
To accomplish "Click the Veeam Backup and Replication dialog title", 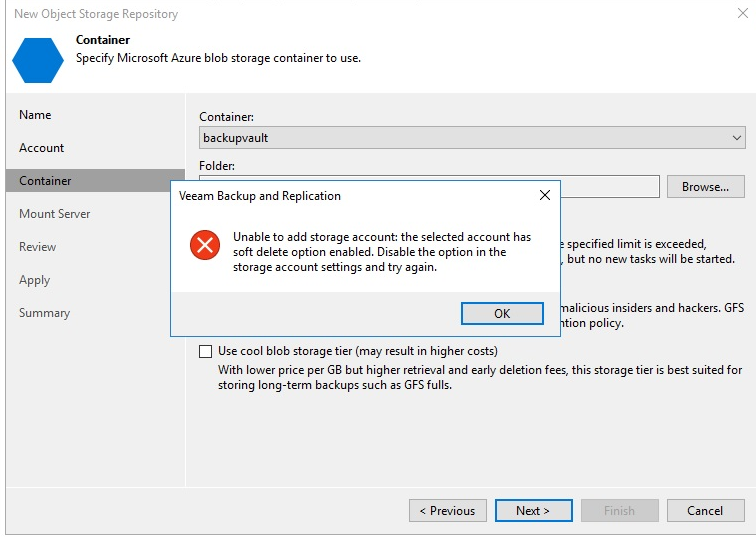I will tap(260, 196).
